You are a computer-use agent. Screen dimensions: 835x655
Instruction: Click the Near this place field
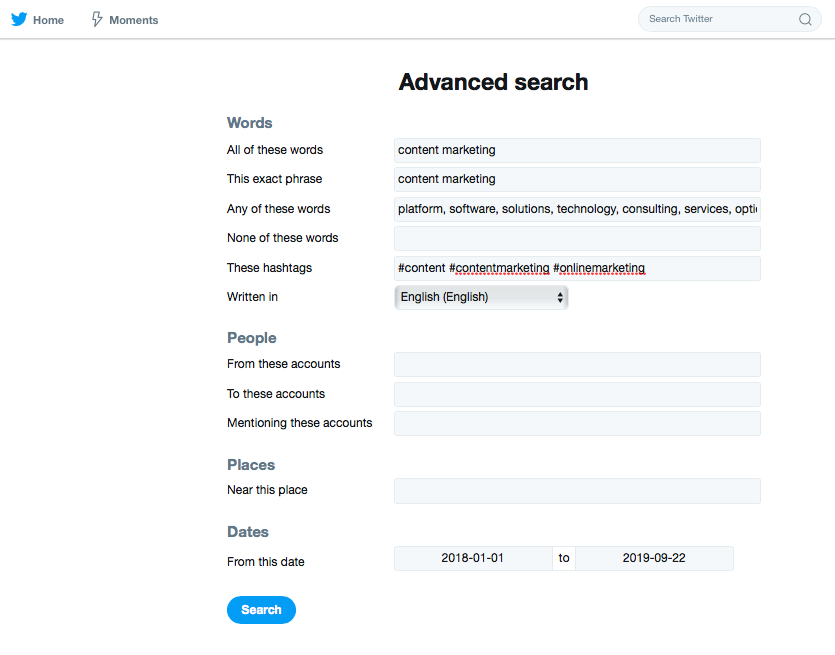pos(577,490)
